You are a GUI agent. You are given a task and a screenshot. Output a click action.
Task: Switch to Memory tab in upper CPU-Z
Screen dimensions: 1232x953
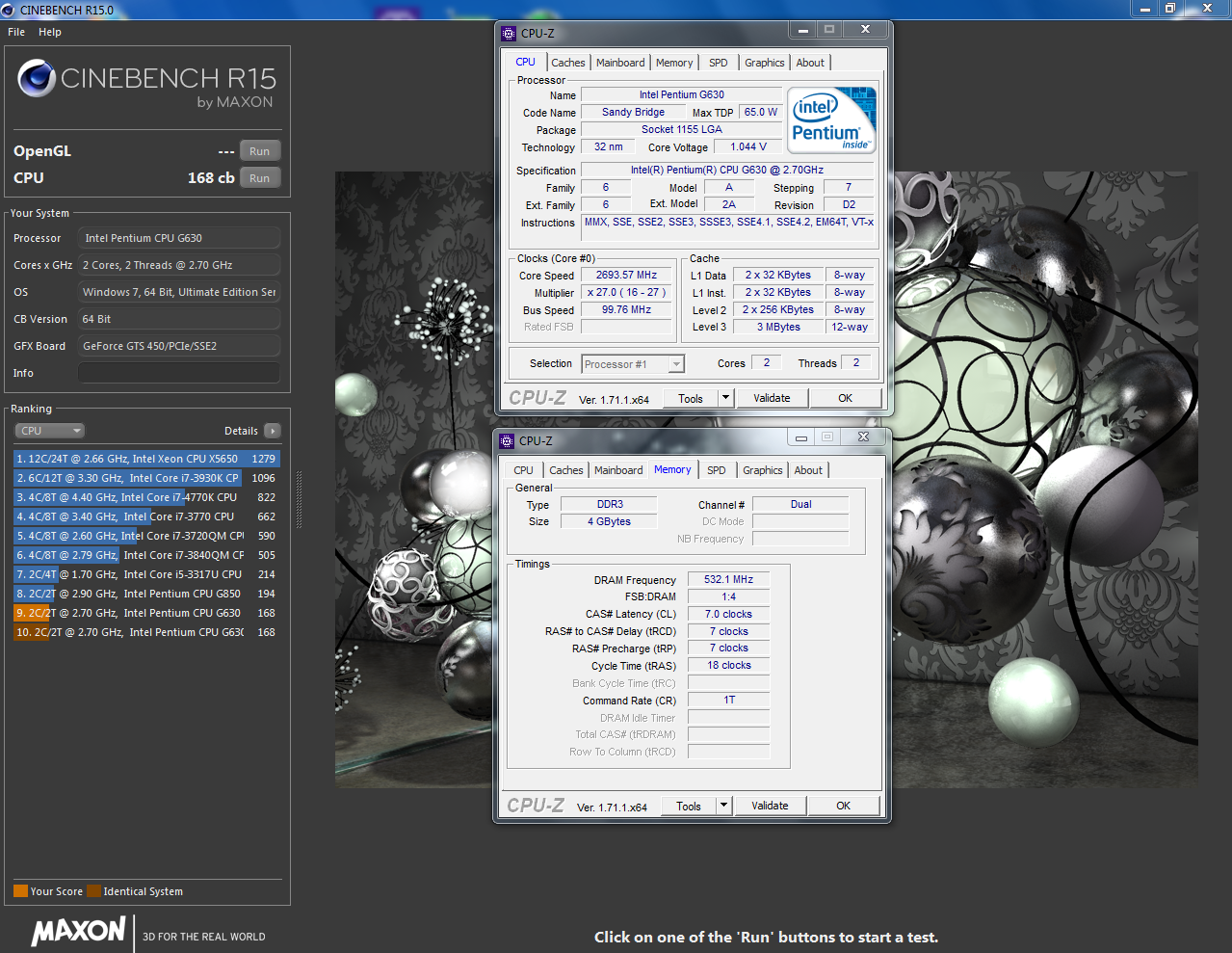tap(674, 63)
